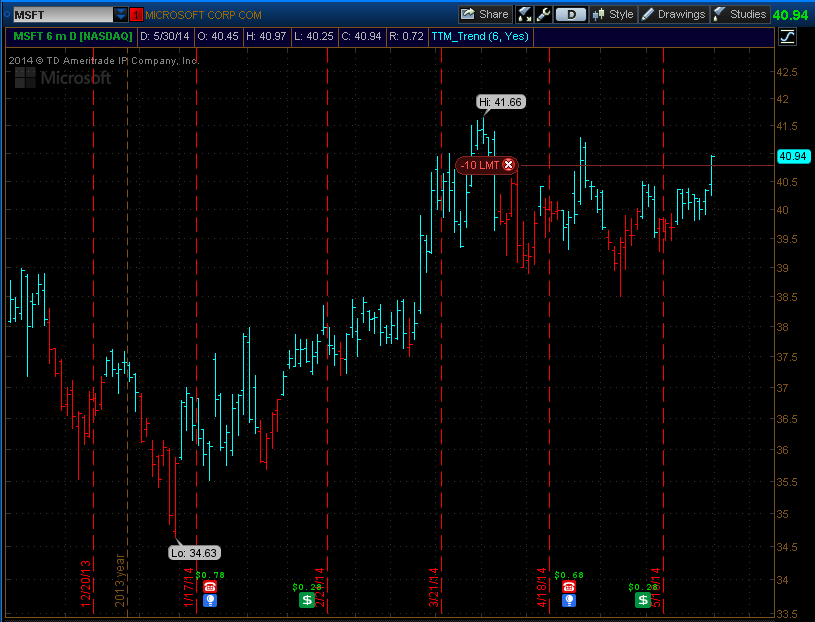Cancel the -10 LMT order with X
The width and height of the screenshot is (815, 622).
click(x=508, y=165)
